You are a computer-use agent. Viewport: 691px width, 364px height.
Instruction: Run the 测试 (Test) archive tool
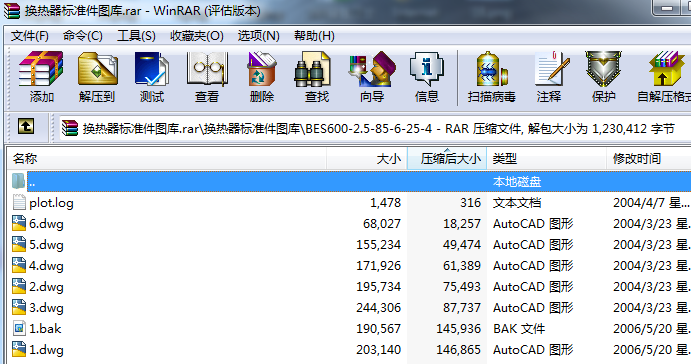152,69
